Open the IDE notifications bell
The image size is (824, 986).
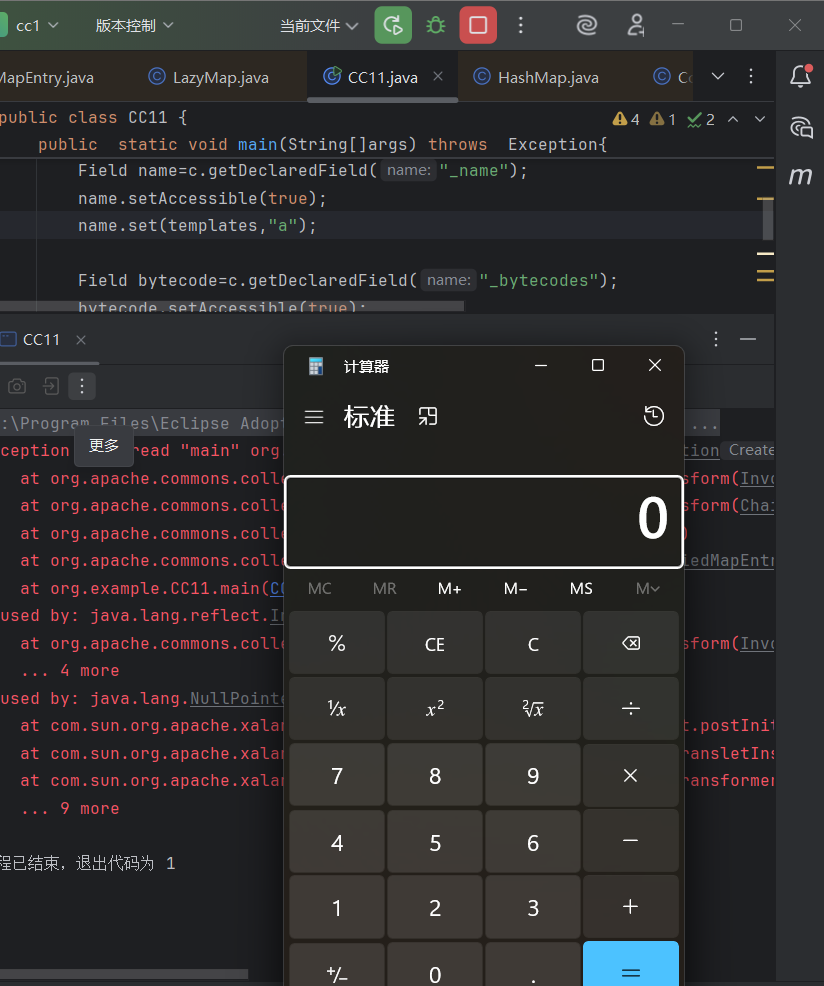pos(800,76)
